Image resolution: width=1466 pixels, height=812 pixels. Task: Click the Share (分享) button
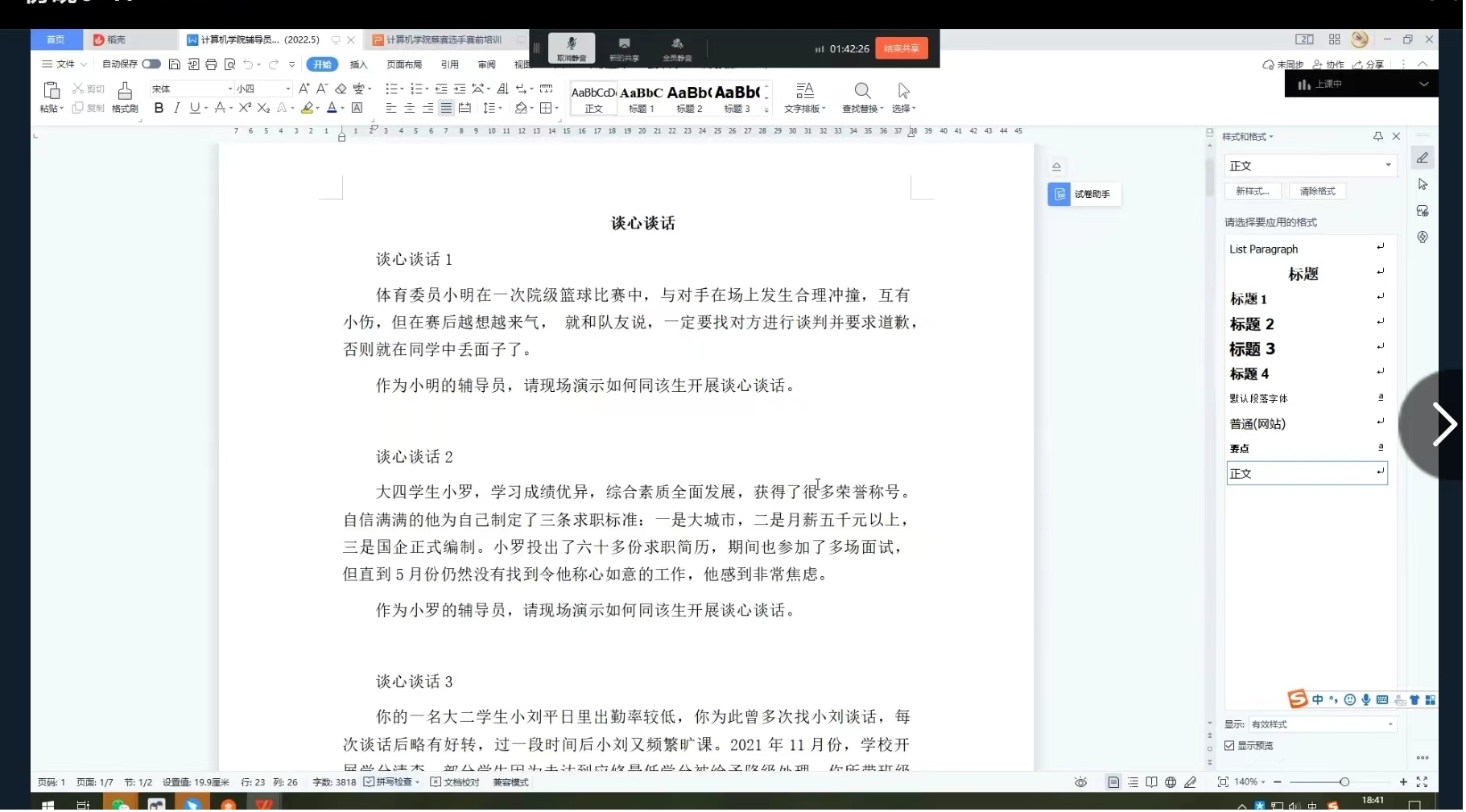1369,64
